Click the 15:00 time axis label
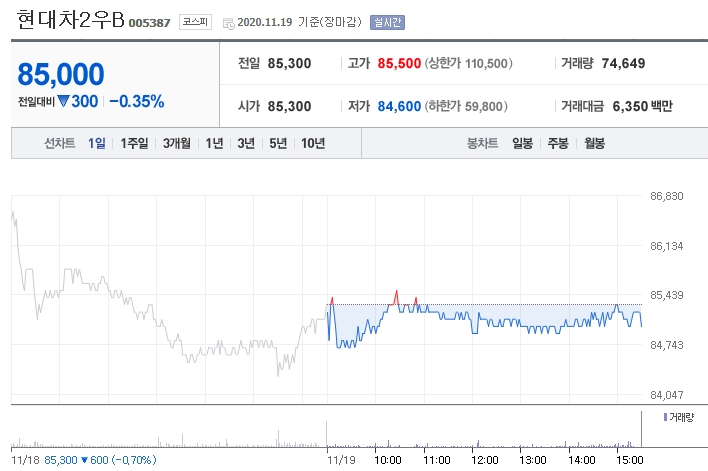This screenshot has height=471, width=708. coord(629,460)
